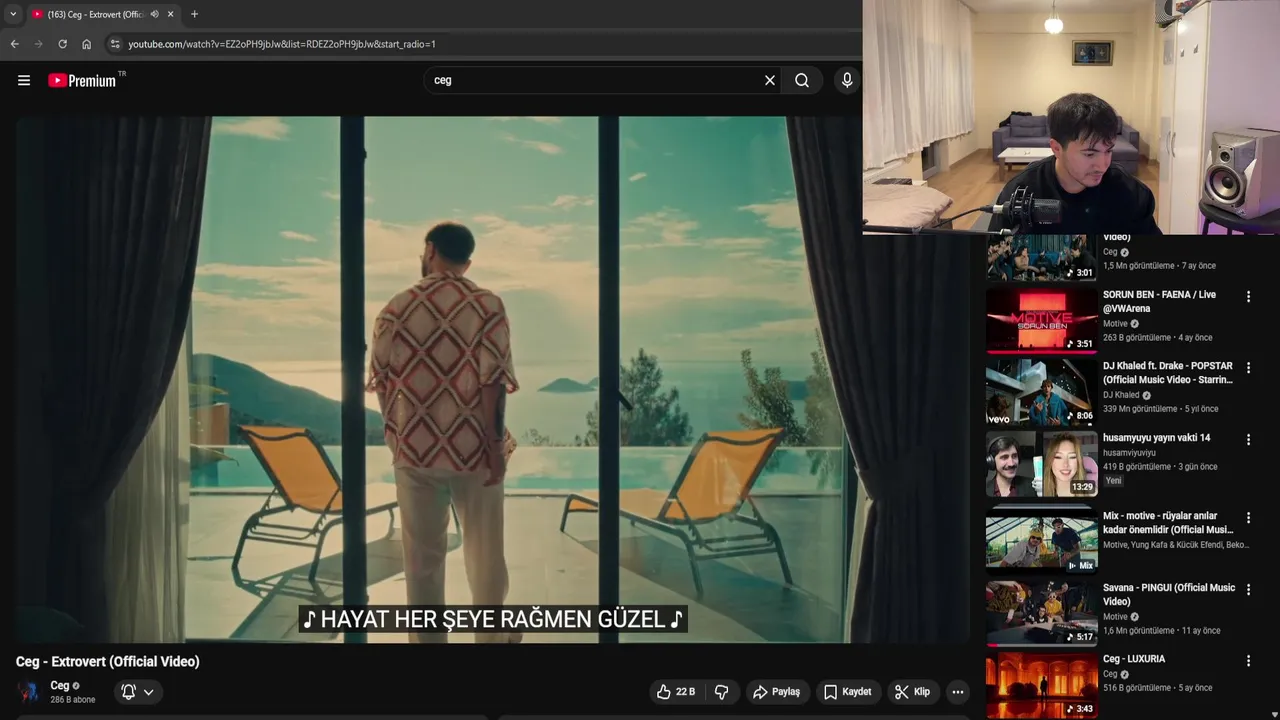Reload the page
Screen dimensions: 1280x720
click(x=62, y=44)
